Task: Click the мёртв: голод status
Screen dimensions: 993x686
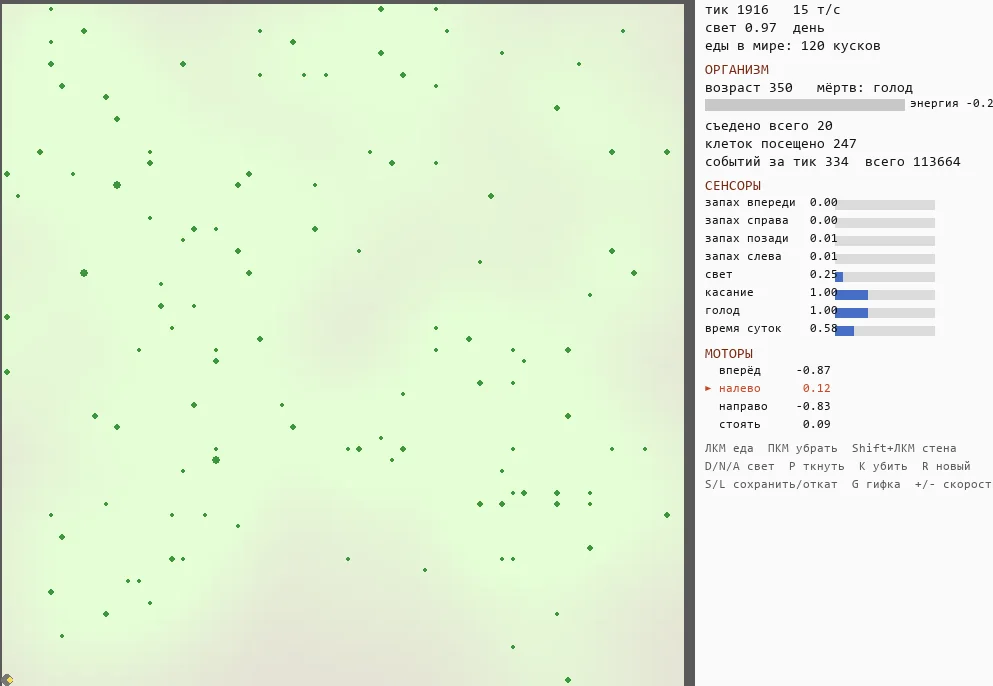Action: coord(864,88)
